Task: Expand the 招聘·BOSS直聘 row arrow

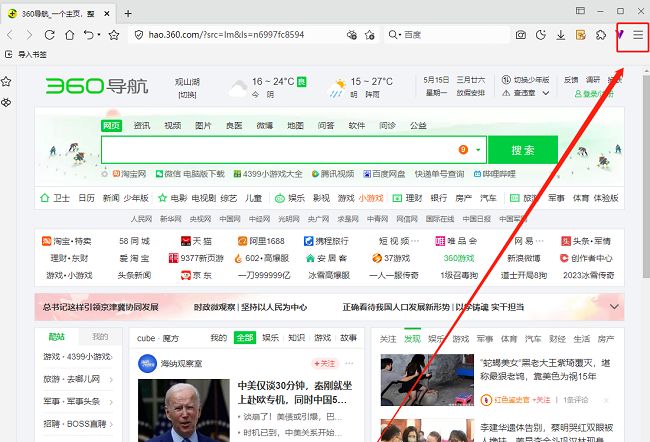Action: click(x=111, y=424)
